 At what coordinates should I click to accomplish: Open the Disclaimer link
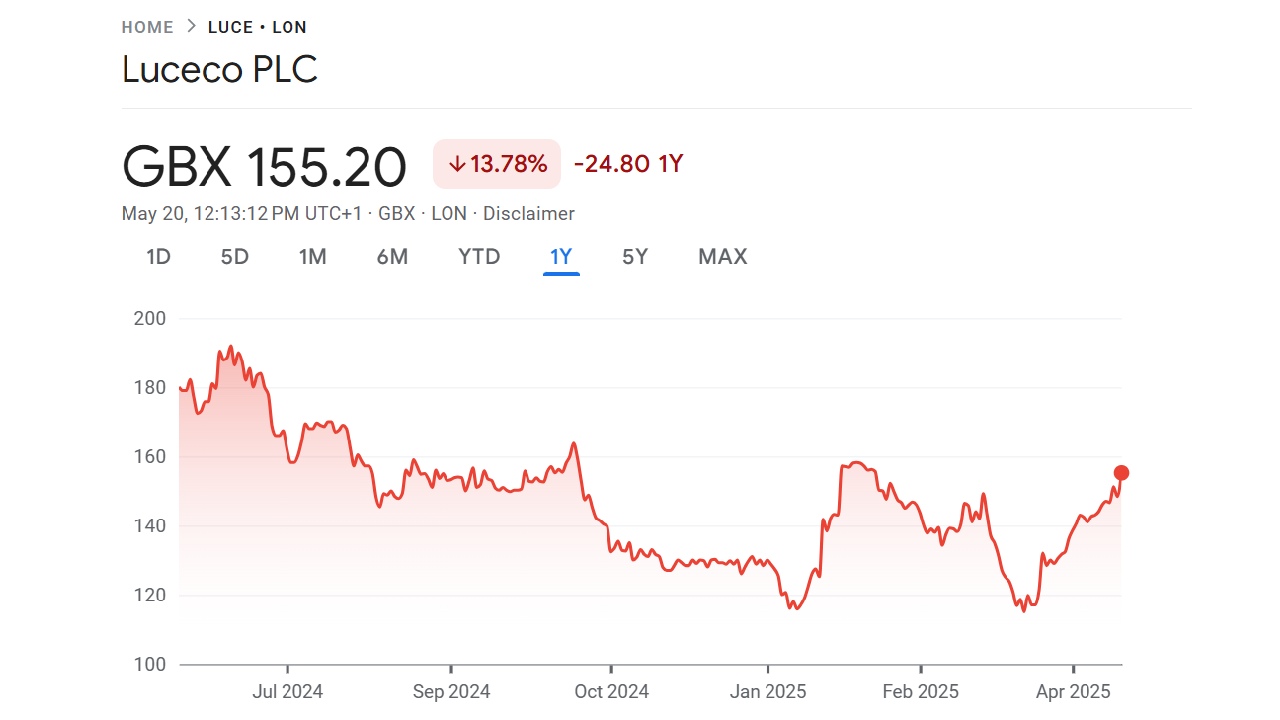point(529,213)
